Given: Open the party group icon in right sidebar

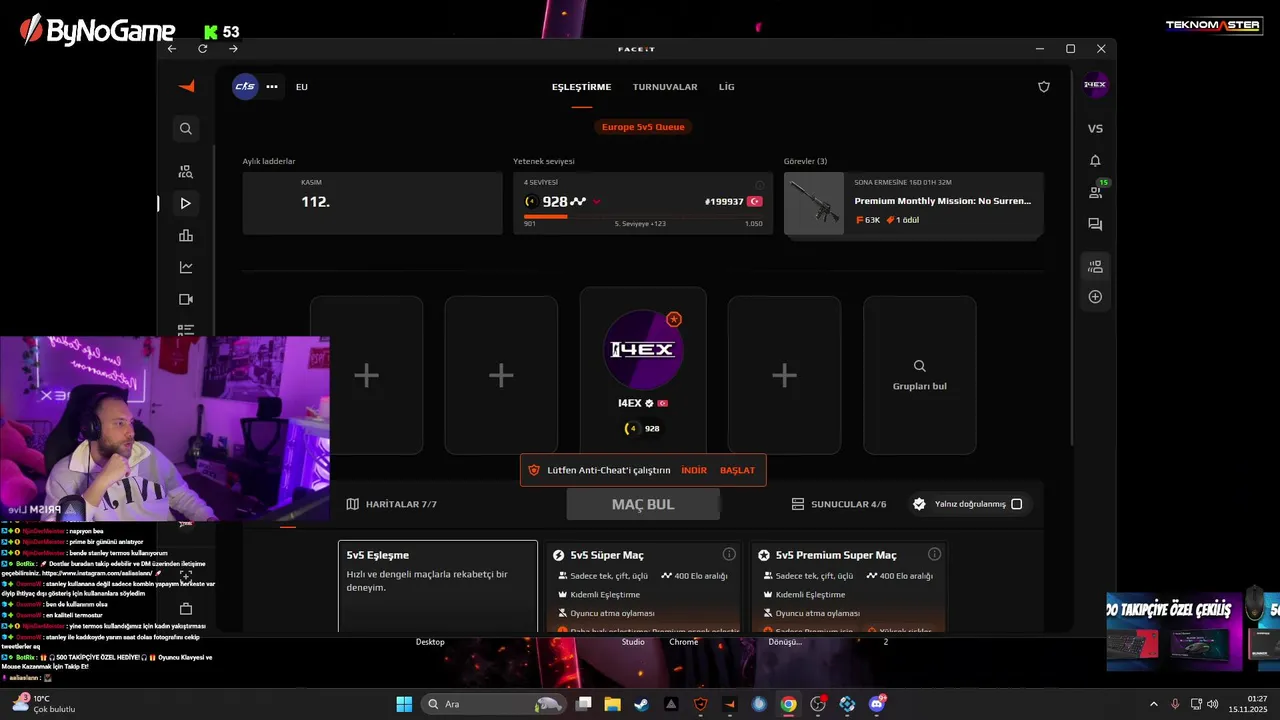Looking at the screenshot, I should pos(1095,267).
